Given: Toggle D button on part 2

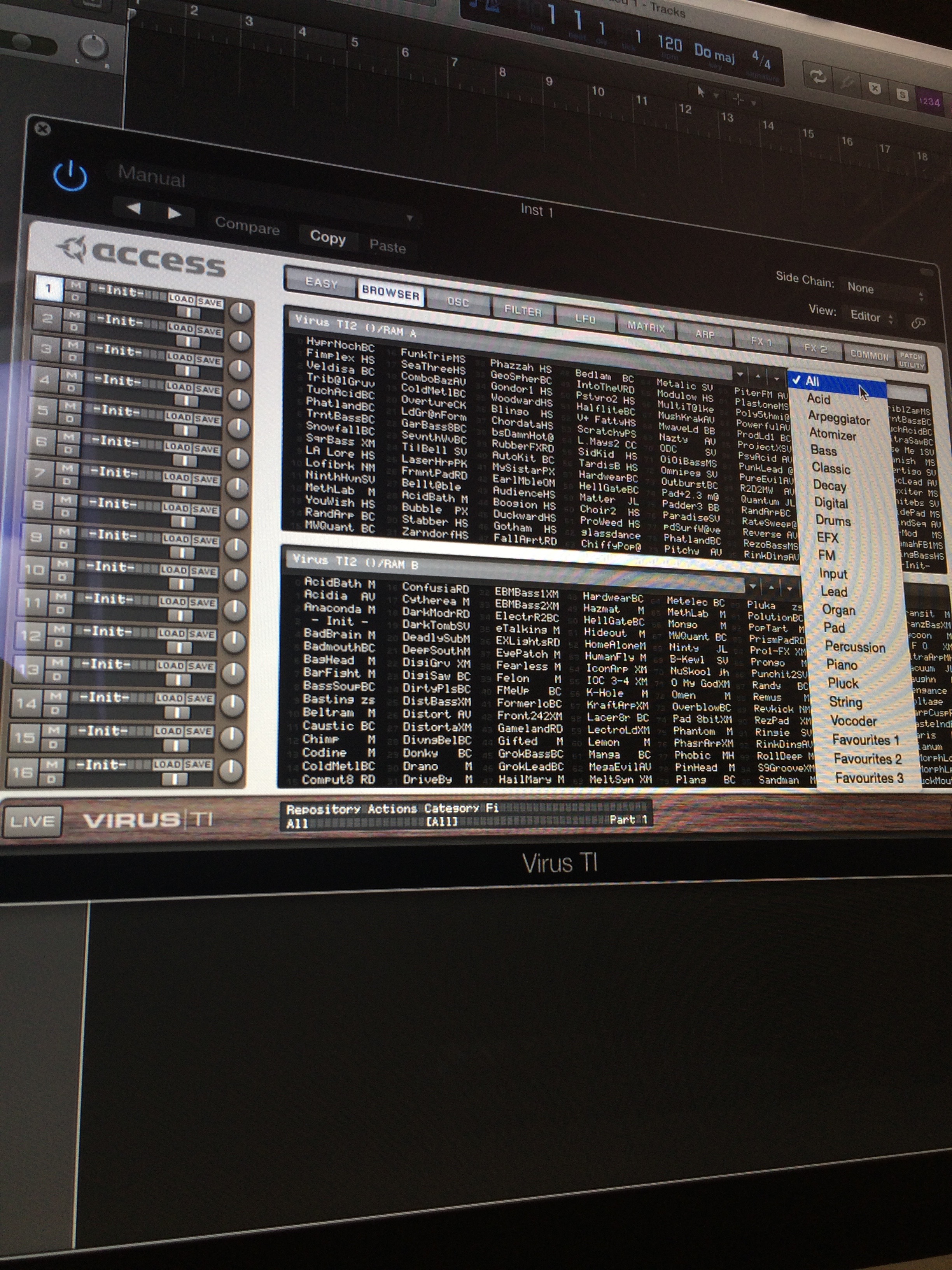Looking at the screenshot, I should pyautogui.click(x=73, y=328).
